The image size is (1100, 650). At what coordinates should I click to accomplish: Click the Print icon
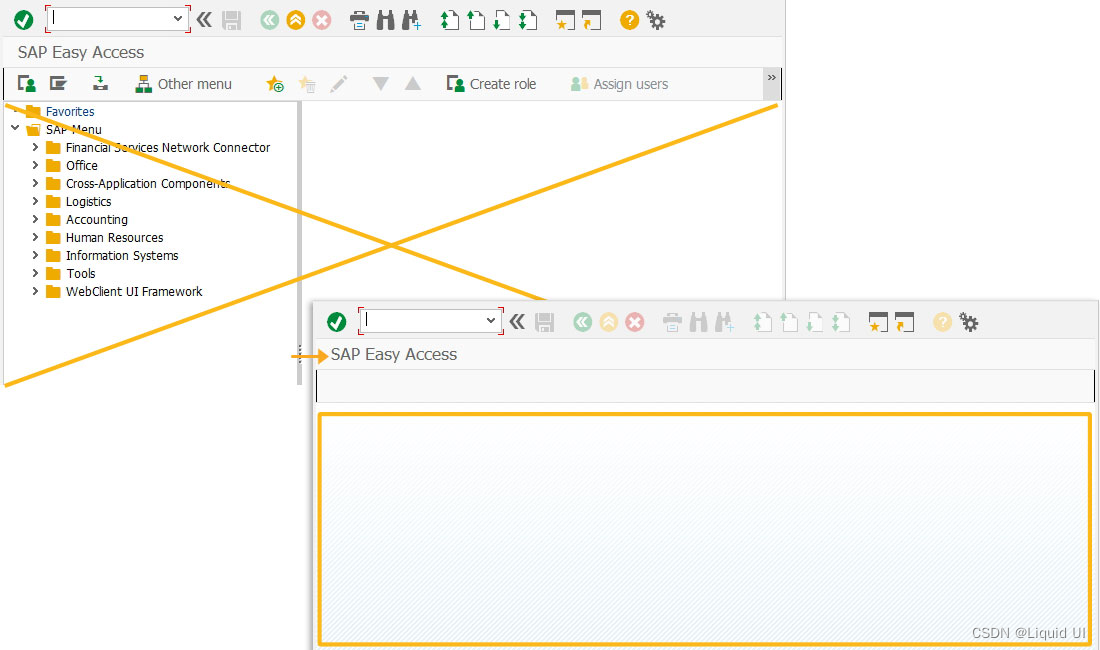point(359,19)
